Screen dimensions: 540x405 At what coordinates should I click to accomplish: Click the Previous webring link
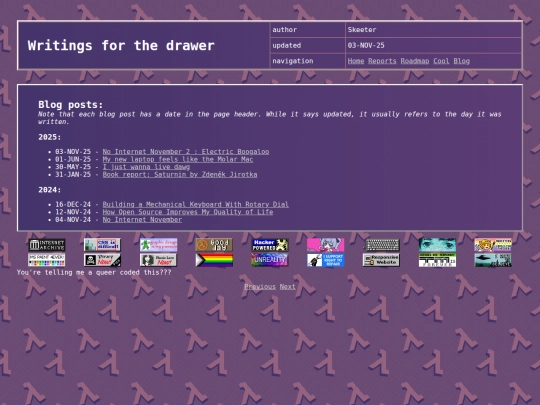pos(260,287)
